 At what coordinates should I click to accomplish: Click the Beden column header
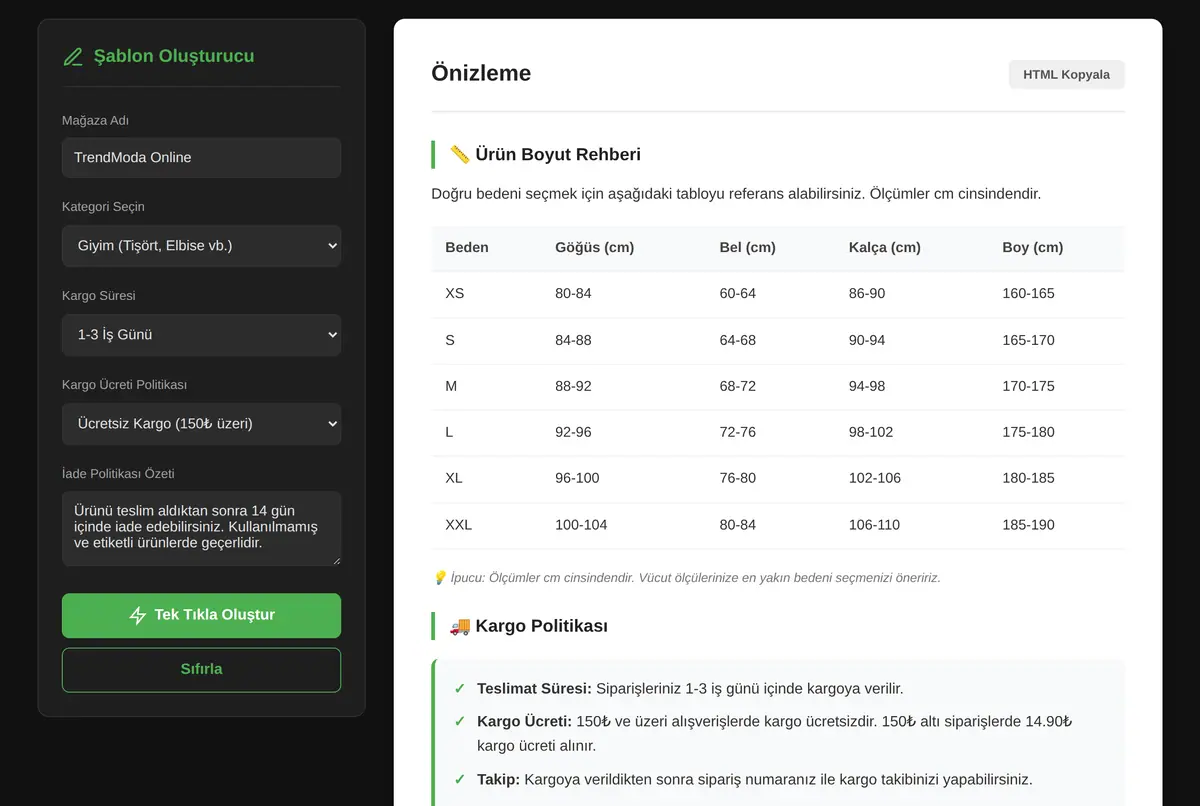467,248
